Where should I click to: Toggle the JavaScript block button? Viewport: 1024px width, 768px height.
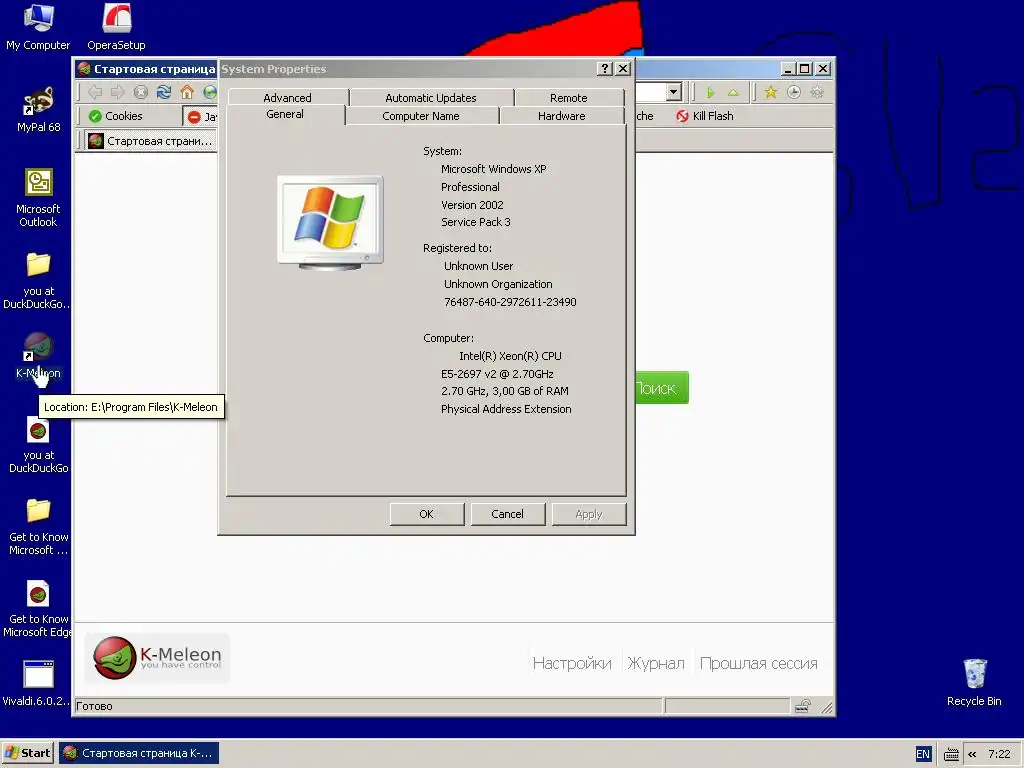click(201, 116)
